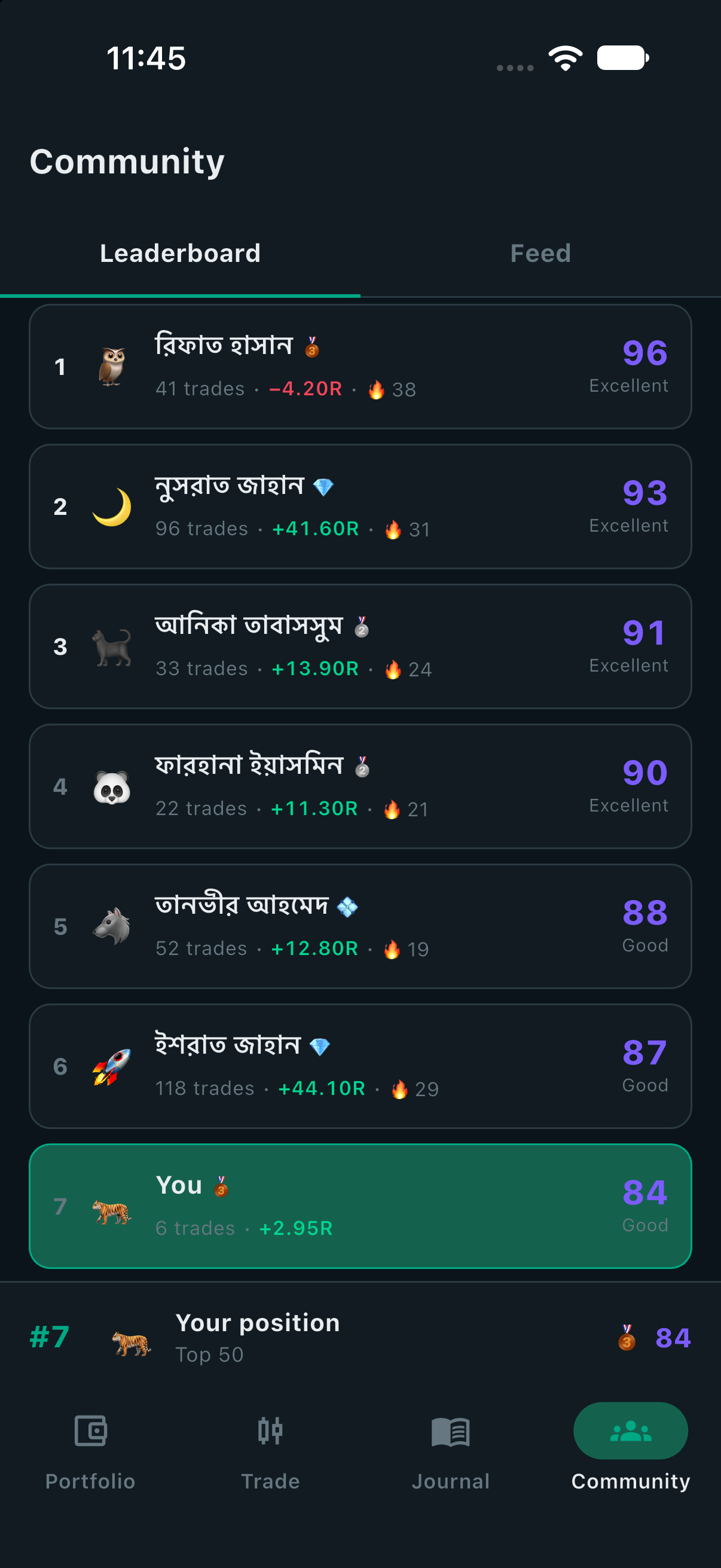Tap the black cat avatar at rank 3
The image size is (721, 1568).
[x=112, y=646]
